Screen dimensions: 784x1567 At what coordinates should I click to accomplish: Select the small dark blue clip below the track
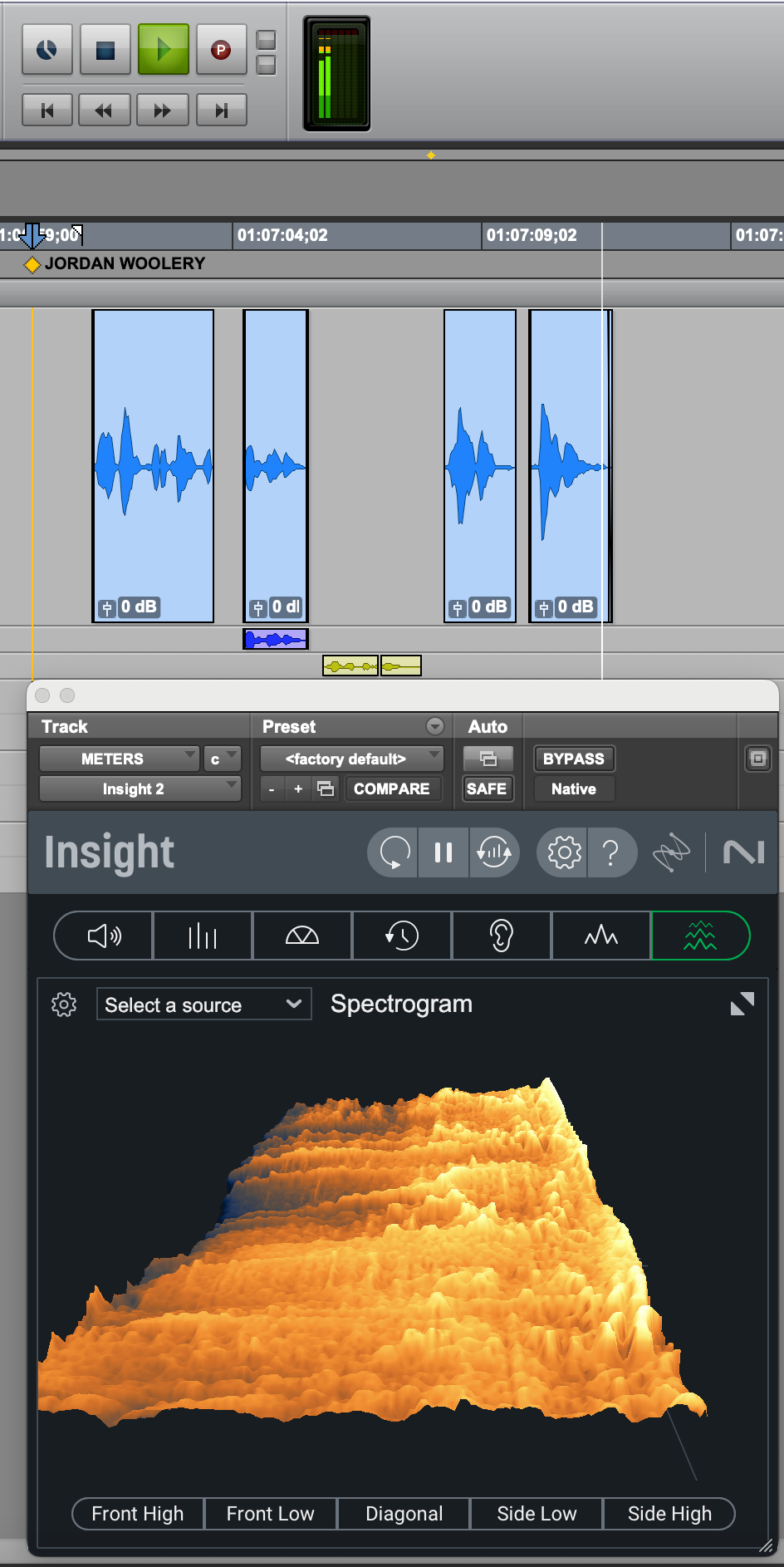pos(276,639)
